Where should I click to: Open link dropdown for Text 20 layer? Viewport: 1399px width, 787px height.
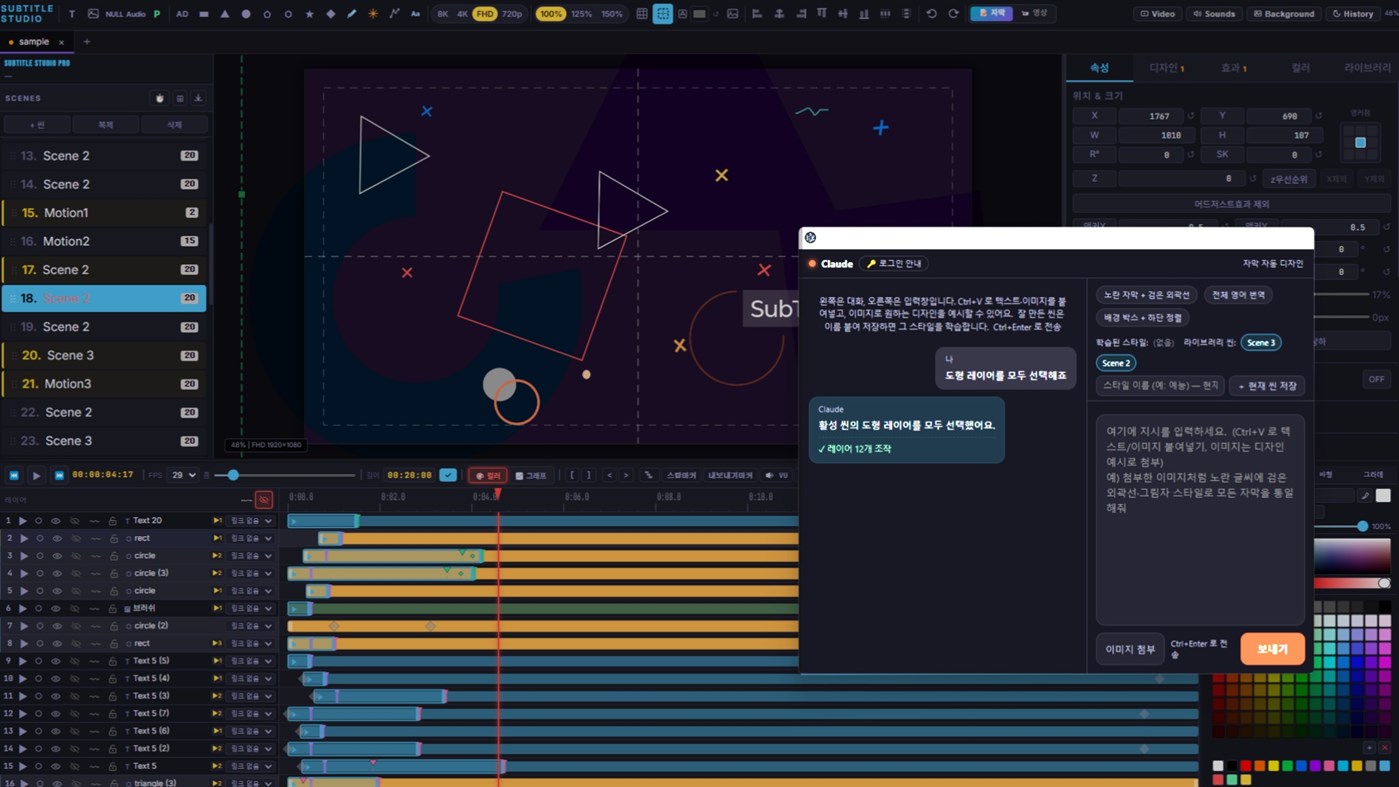pos(251,521)
